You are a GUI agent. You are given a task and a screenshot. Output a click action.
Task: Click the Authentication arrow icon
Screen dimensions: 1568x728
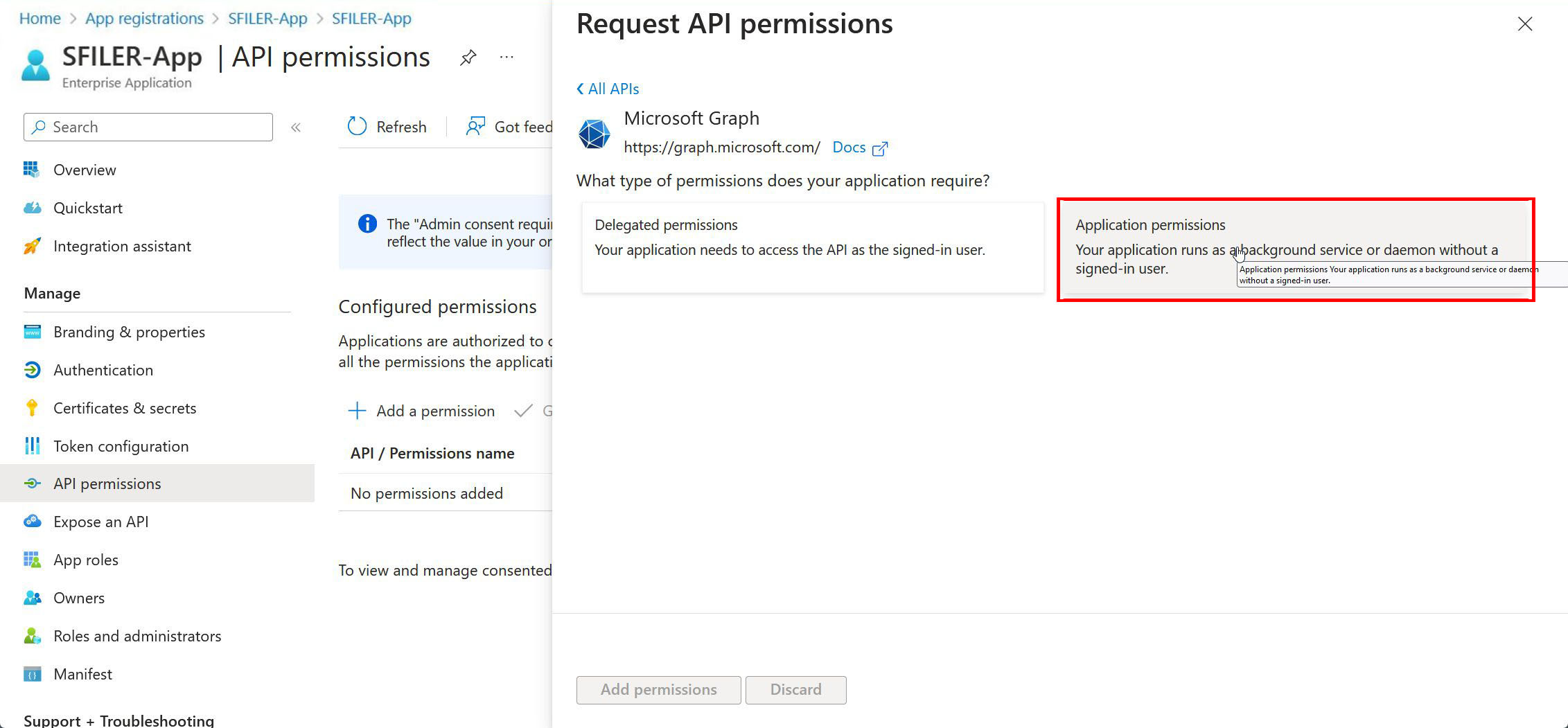pyautogui.click(x=32, y=370)
